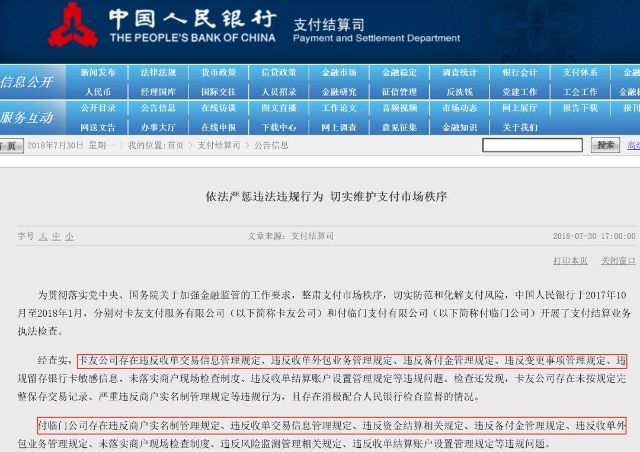Go to the 信贷政策 section
Screen dimensions: 640x452
[x=279, y=73]
